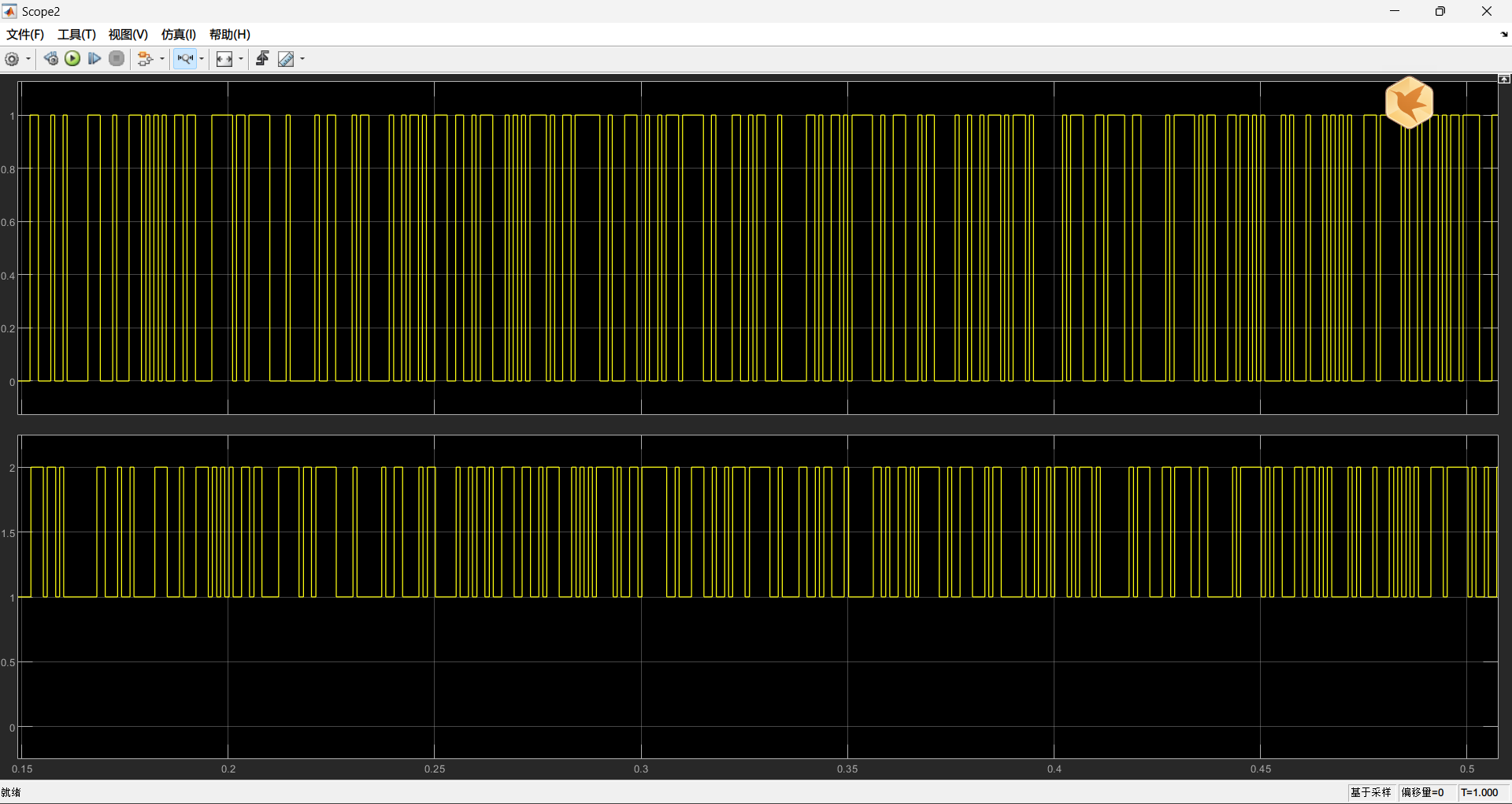
Task: Open the 视图(V) menu
Action: coord(128,35)
